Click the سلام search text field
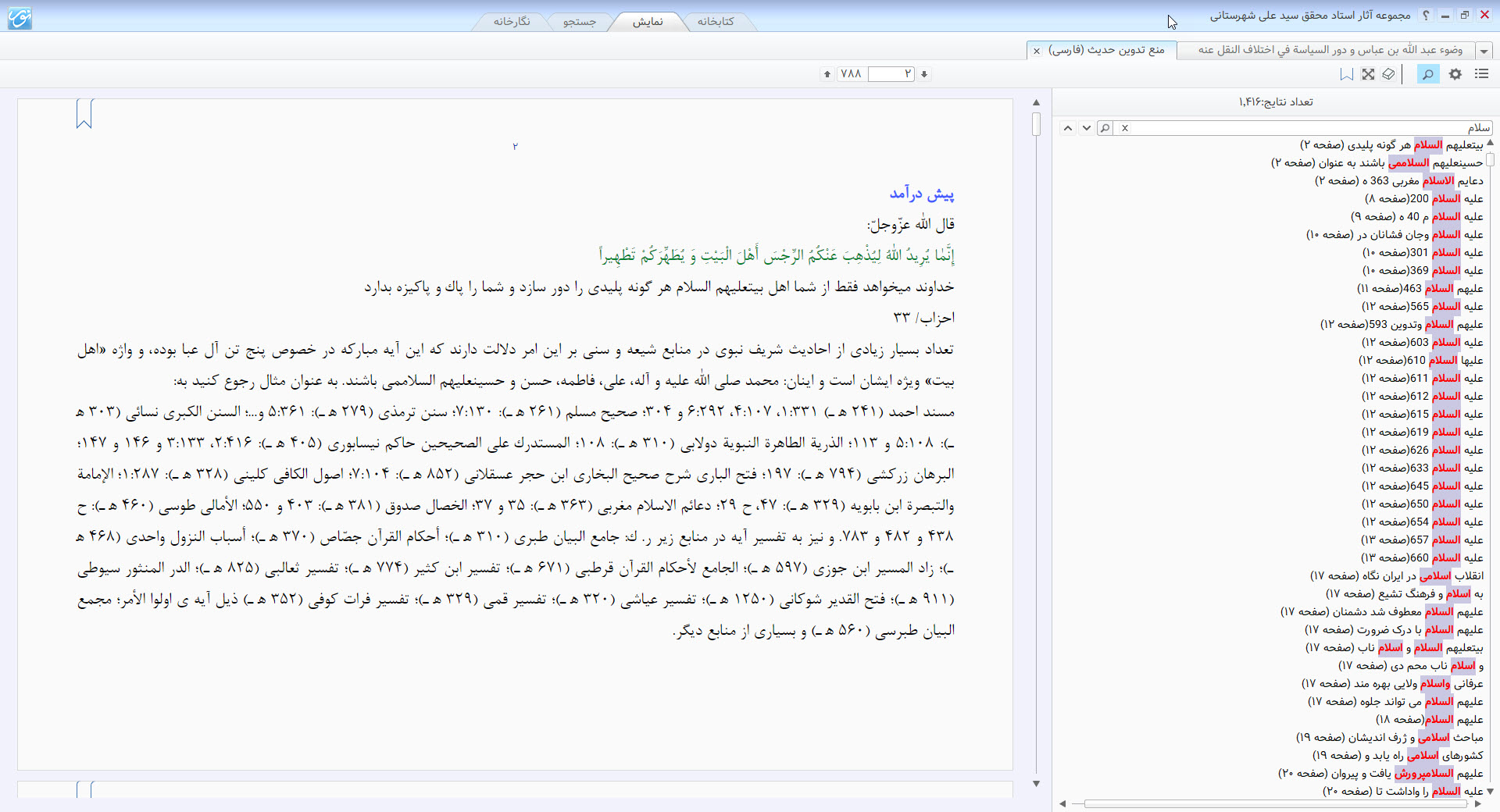The image size is (1500, 812). (x=1312, y=128)
